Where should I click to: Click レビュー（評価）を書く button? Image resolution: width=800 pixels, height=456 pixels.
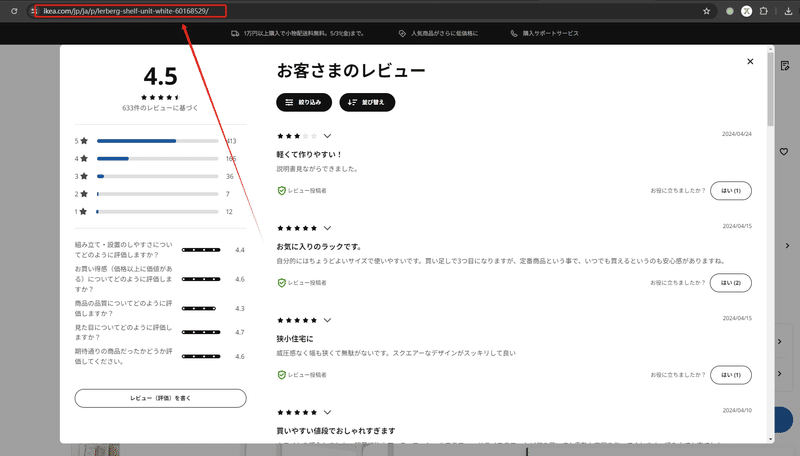[160, 398]
